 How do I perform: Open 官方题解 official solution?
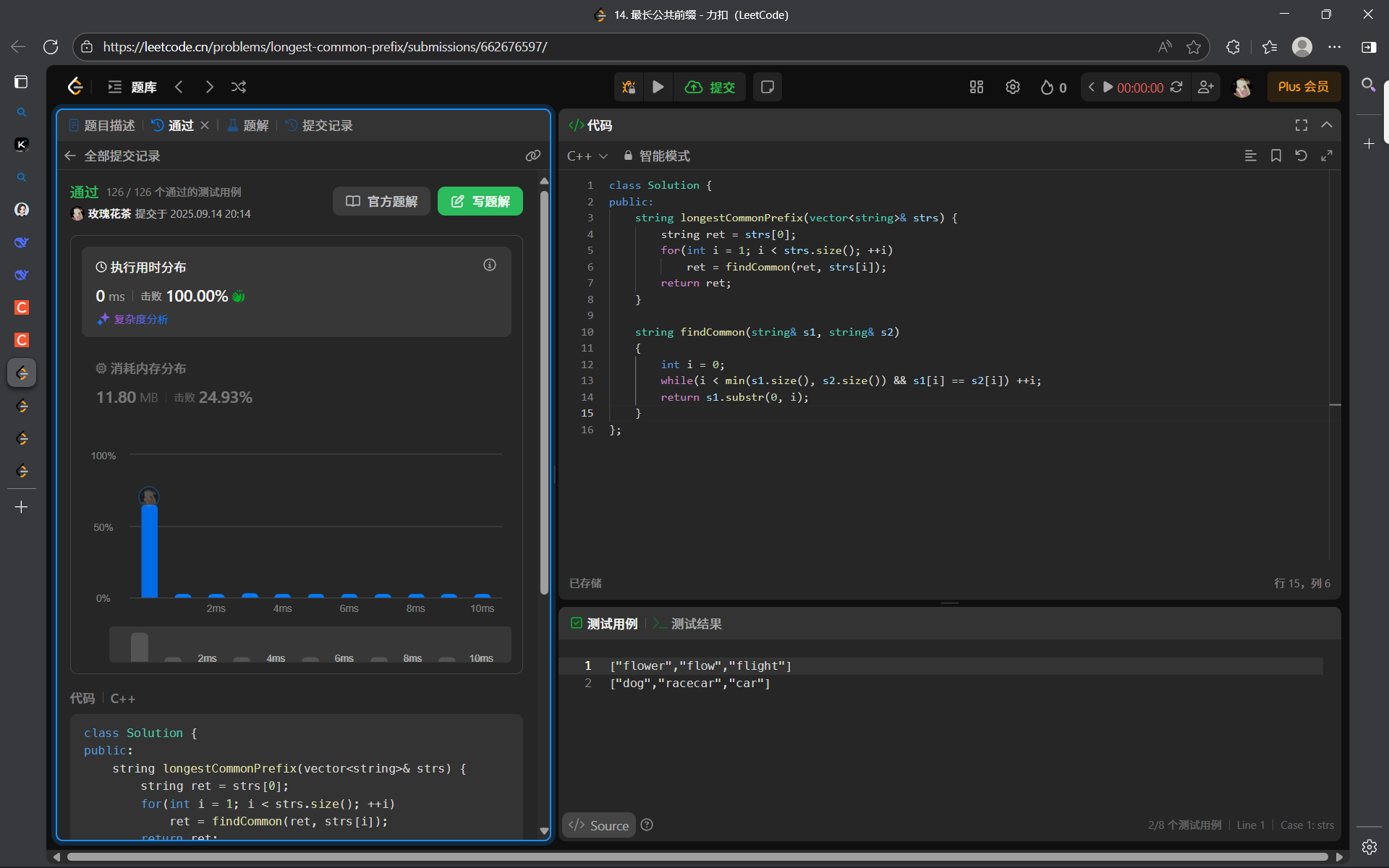(x=381, y=201)
